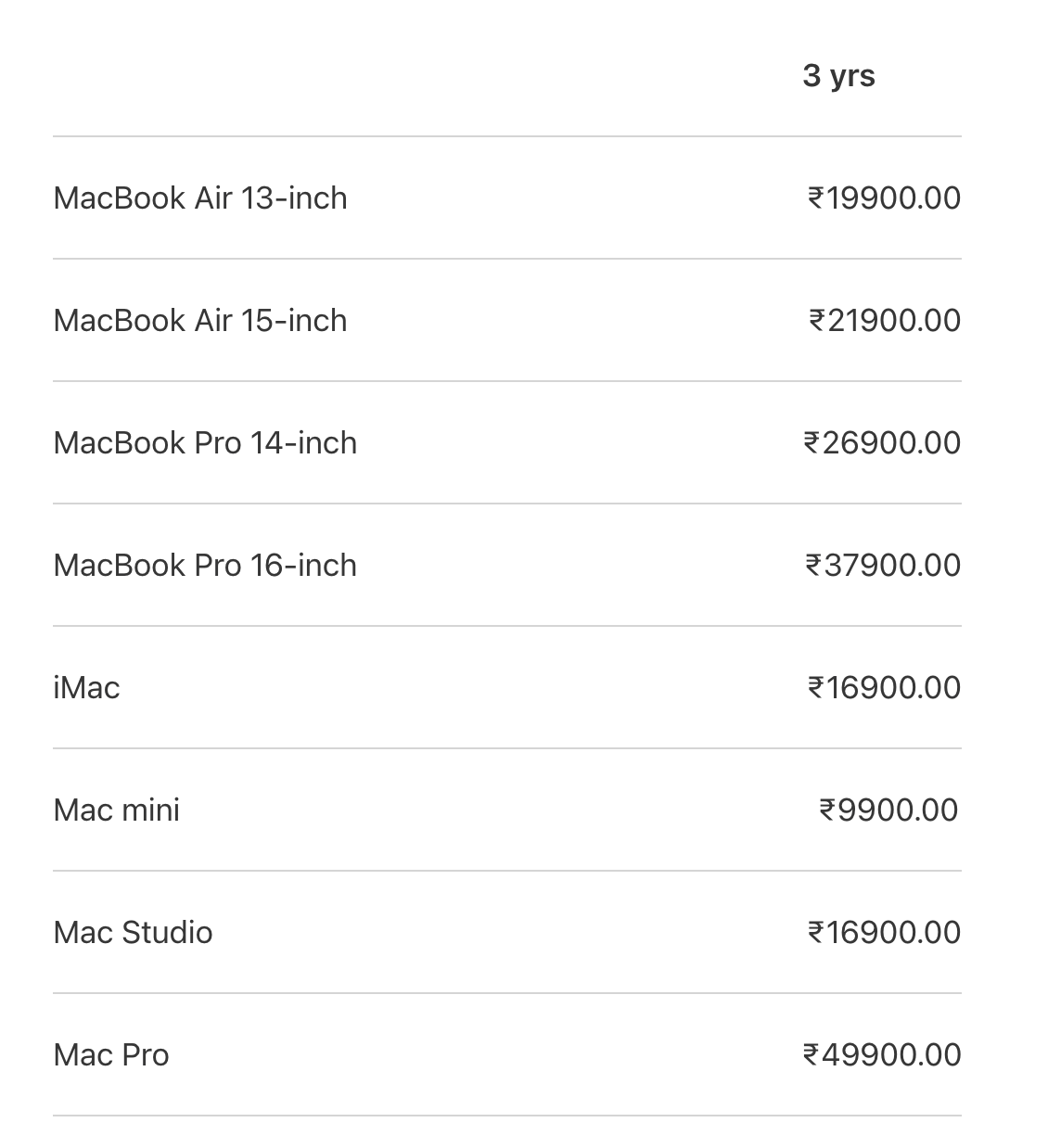Click the iMac price of ₹16900.00
Image resolution: width=1048 pixels, height=1148 pixels.
[884, 687]
